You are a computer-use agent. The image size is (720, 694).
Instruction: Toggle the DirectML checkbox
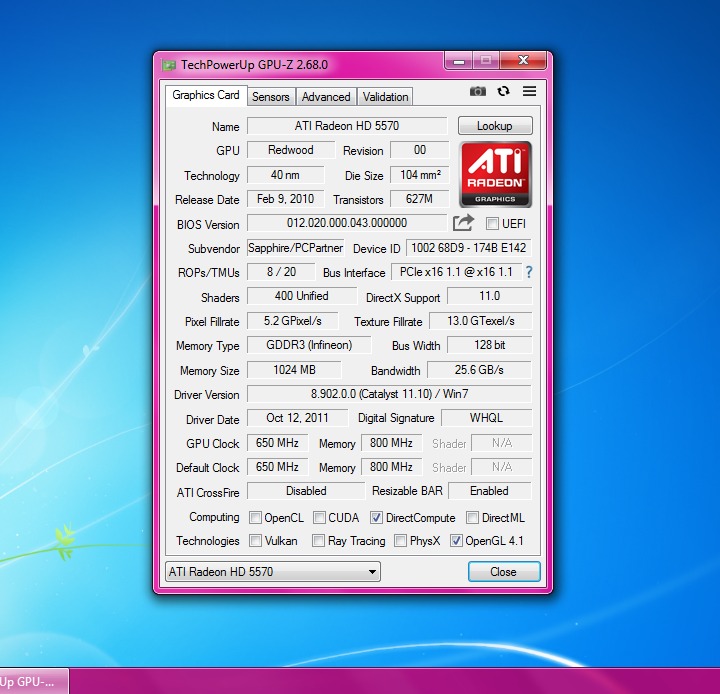coord(472,518)
